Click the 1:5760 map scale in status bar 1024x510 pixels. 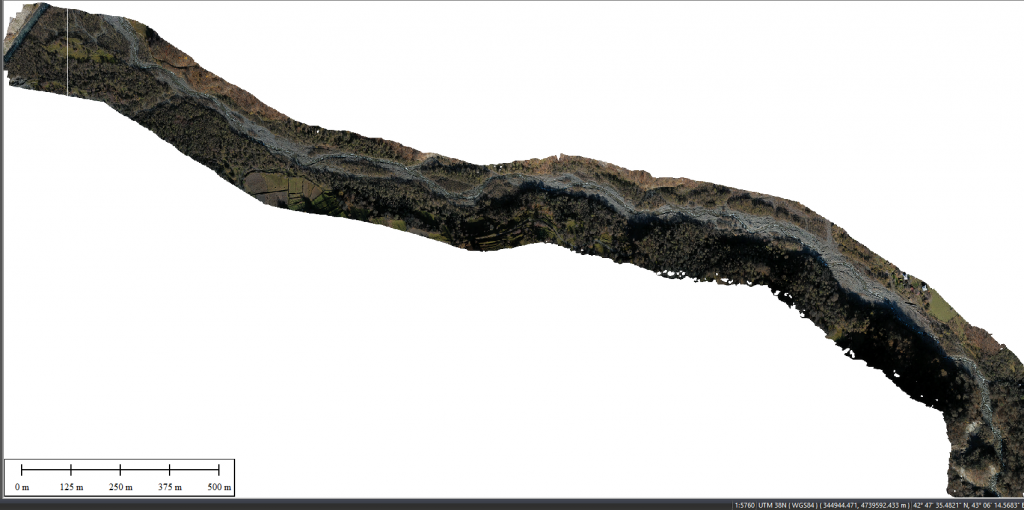pyautogui.click(x=745, y=504)
